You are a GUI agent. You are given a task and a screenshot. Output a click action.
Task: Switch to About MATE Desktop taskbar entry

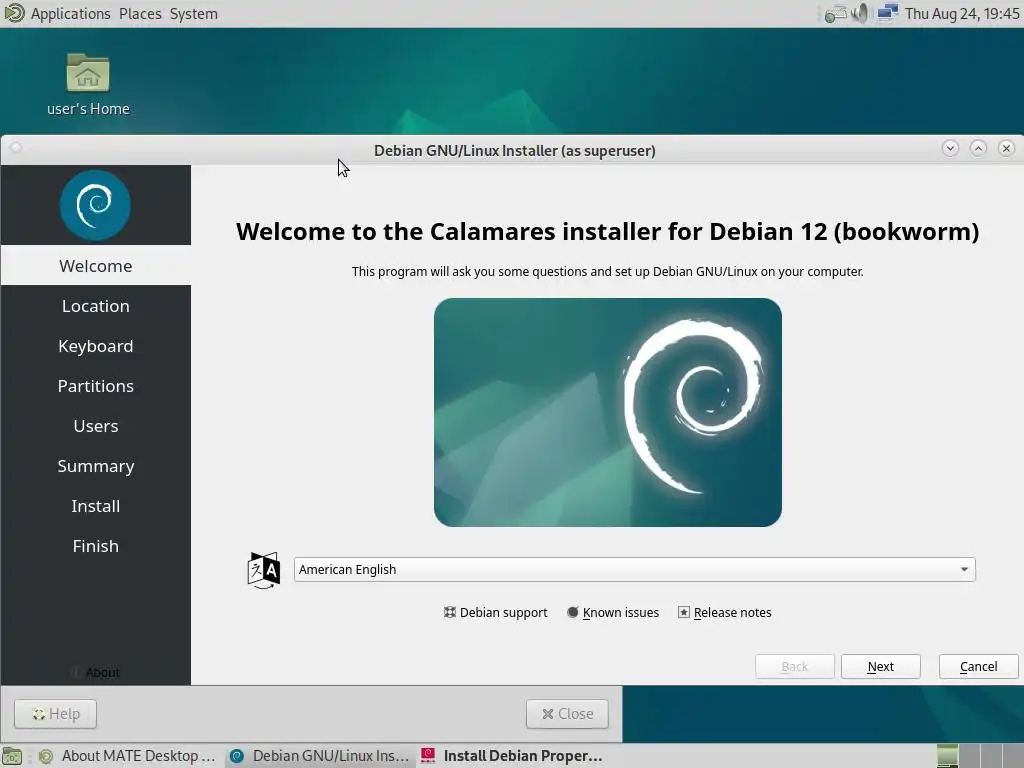coord(127,756)
